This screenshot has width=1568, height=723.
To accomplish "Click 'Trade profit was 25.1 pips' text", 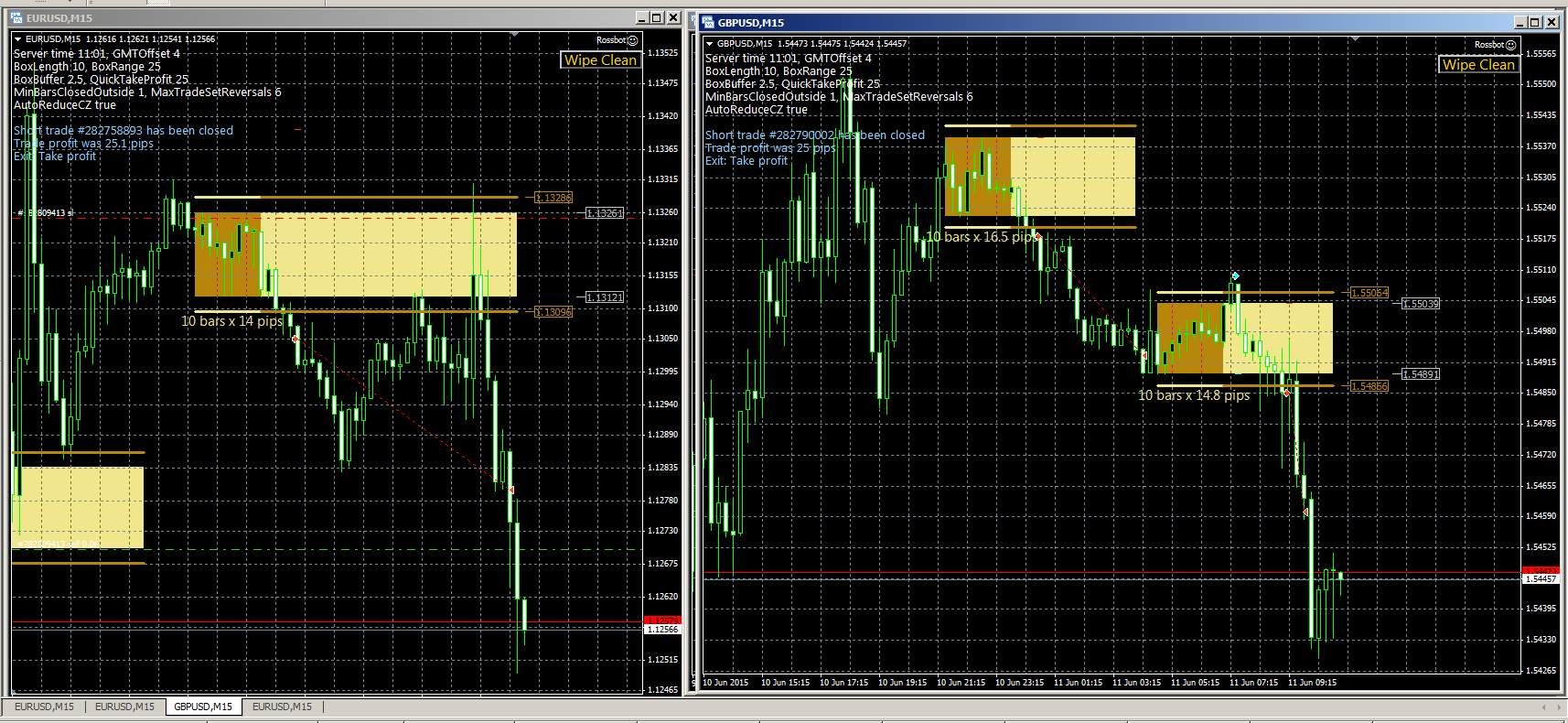I will [x=83, y=143].
